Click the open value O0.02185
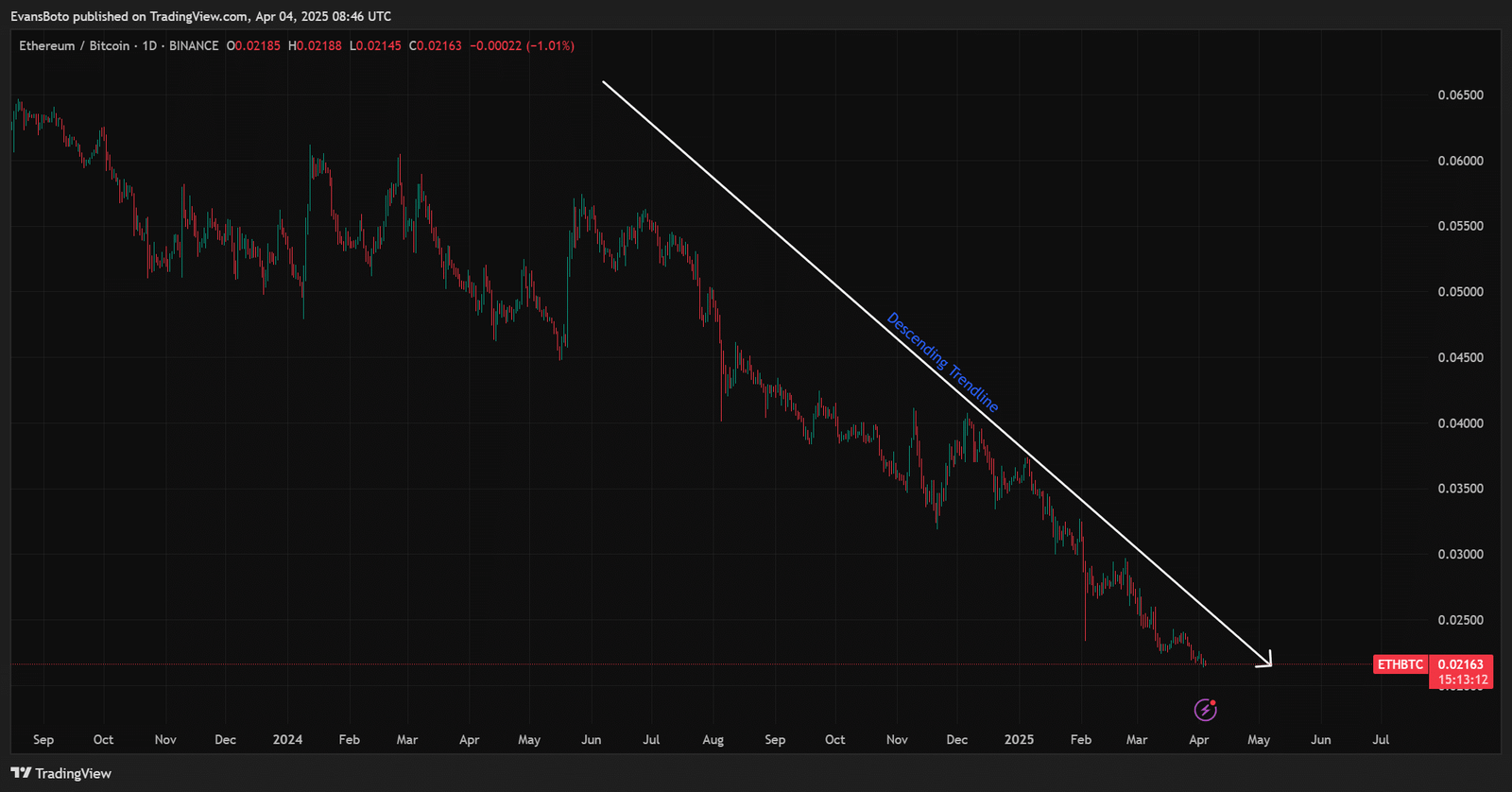This screenshot has width=1512, height=792. tap(253, 45)
